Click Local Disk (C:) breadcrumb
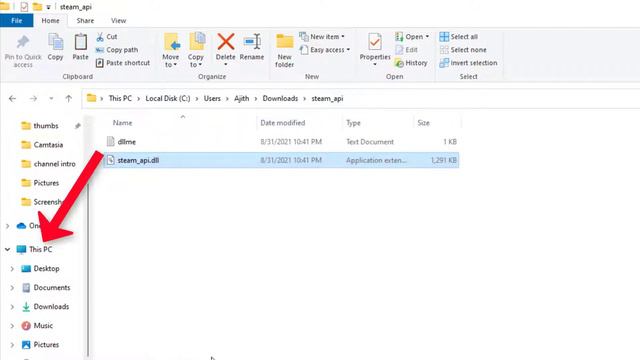Image resolution: width=640 pixels, height=360 pixels. click(x=168, y=98)
